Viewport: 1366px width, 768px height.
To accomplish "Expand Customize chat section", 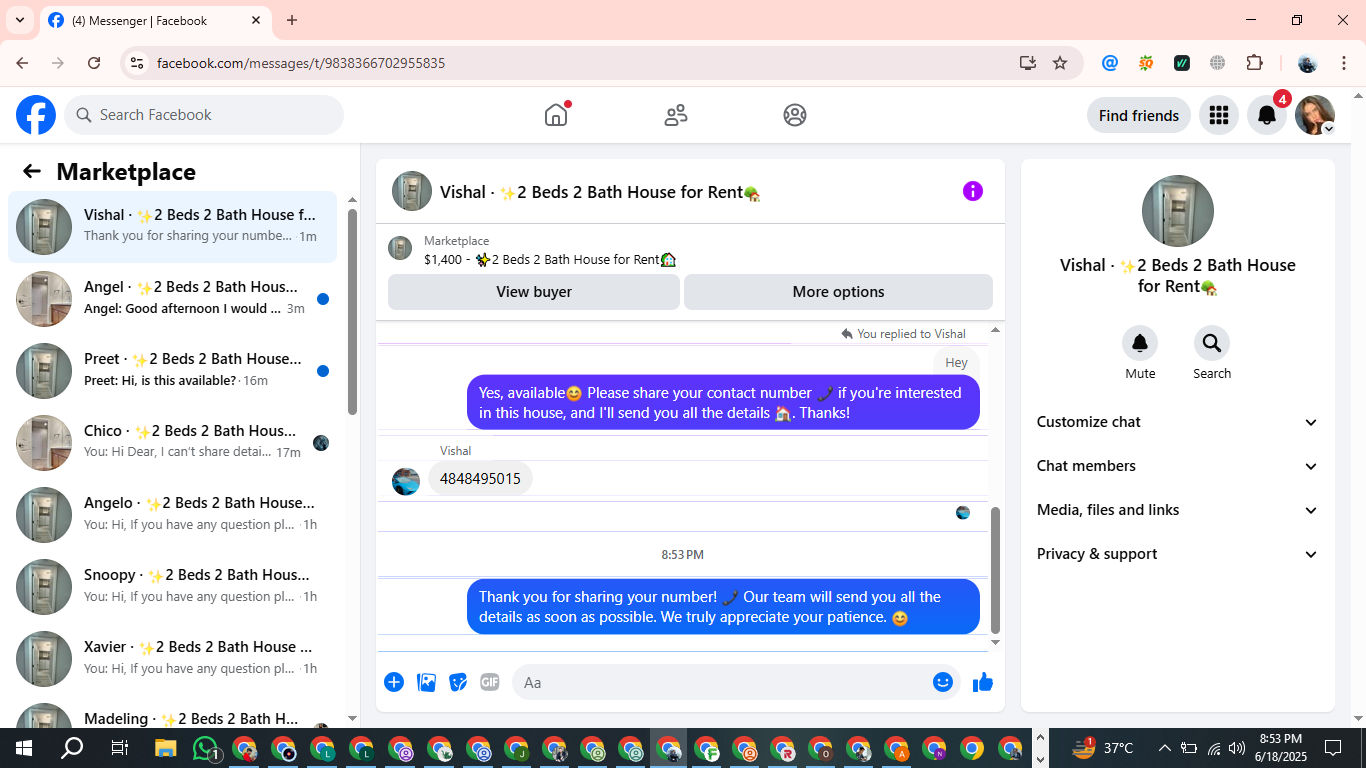I will click(1178, 422).
